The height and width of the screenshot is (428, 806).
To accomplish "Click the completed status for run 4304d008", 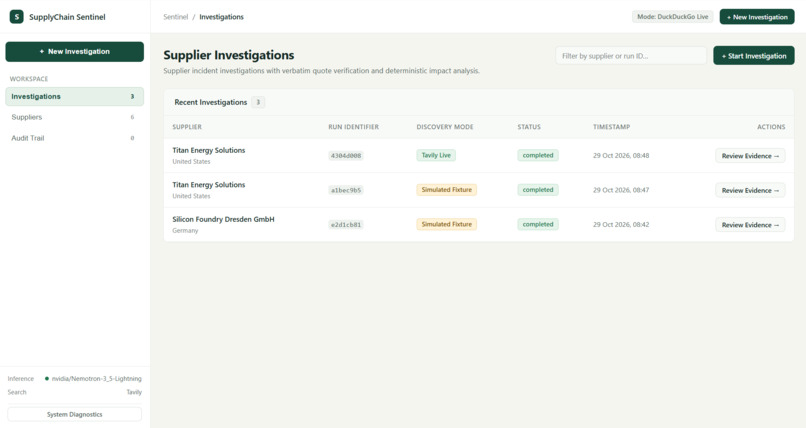I will (538, 155).
